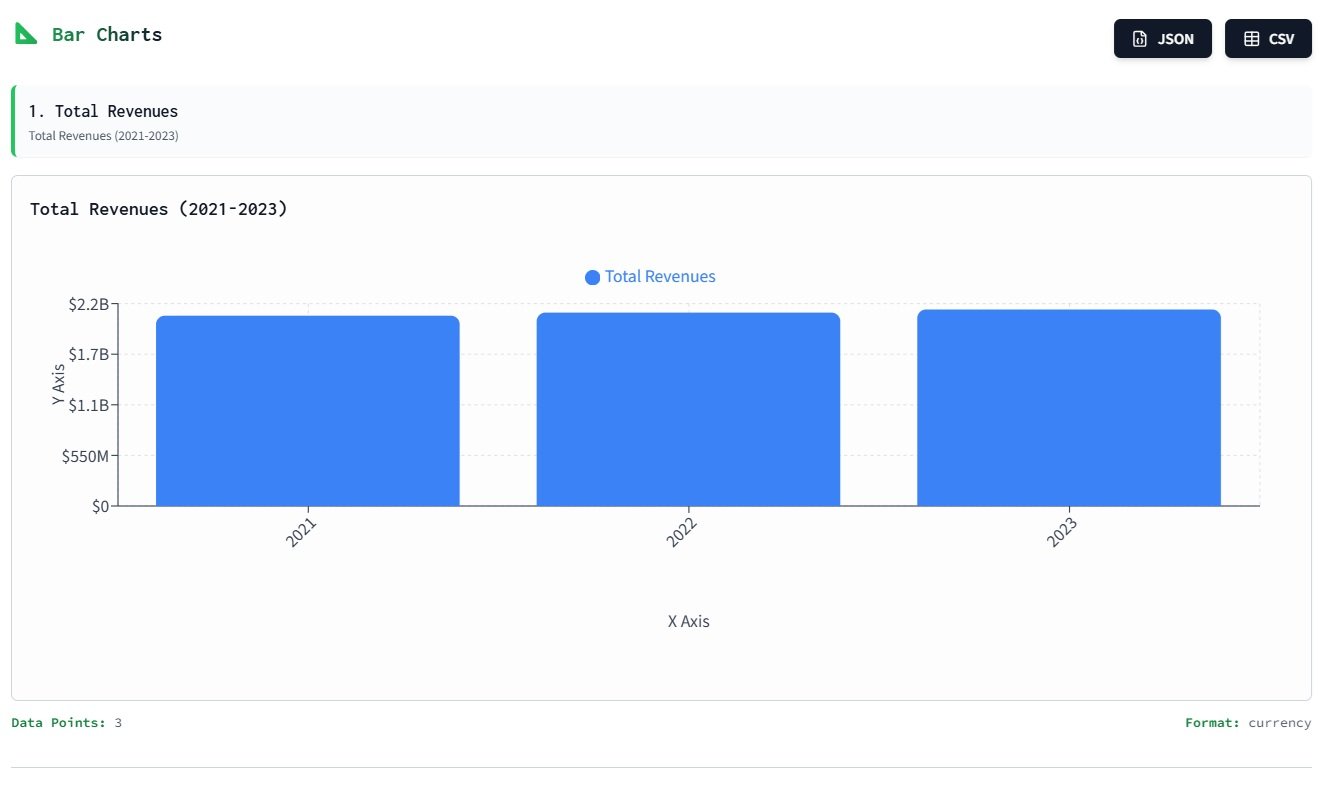
Task: Export data with the JSON button
Action: [x=1162, y=39]
